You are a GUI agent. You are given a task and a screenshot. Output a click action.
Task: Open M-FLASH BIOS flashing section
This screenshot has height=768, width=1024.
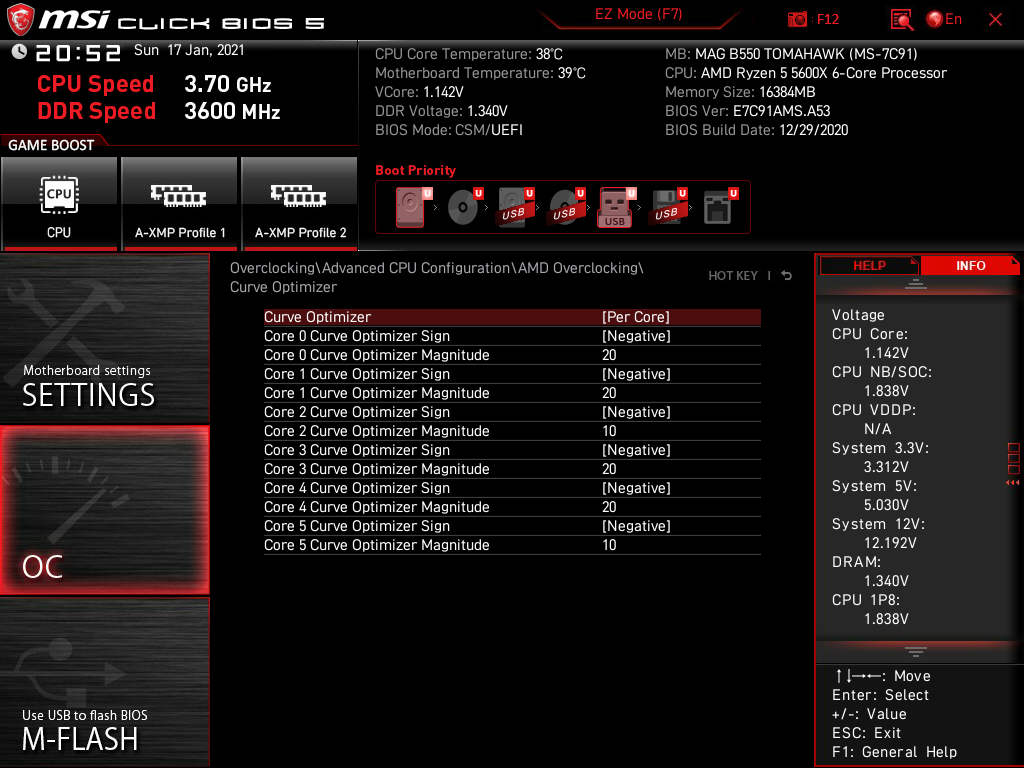[x=104, y=682]
